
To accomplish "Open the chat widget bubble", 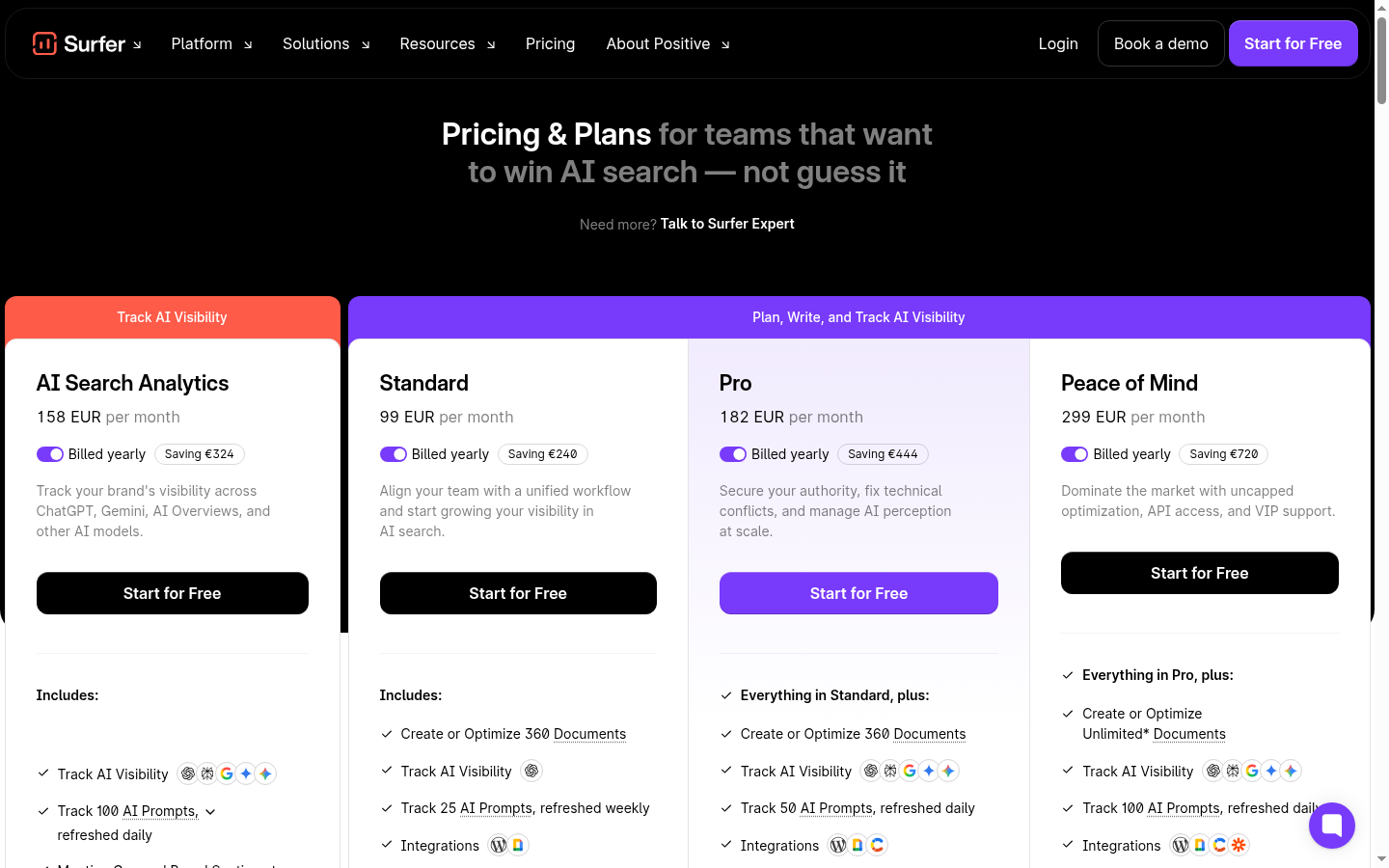I will (x=1332, y=826).
